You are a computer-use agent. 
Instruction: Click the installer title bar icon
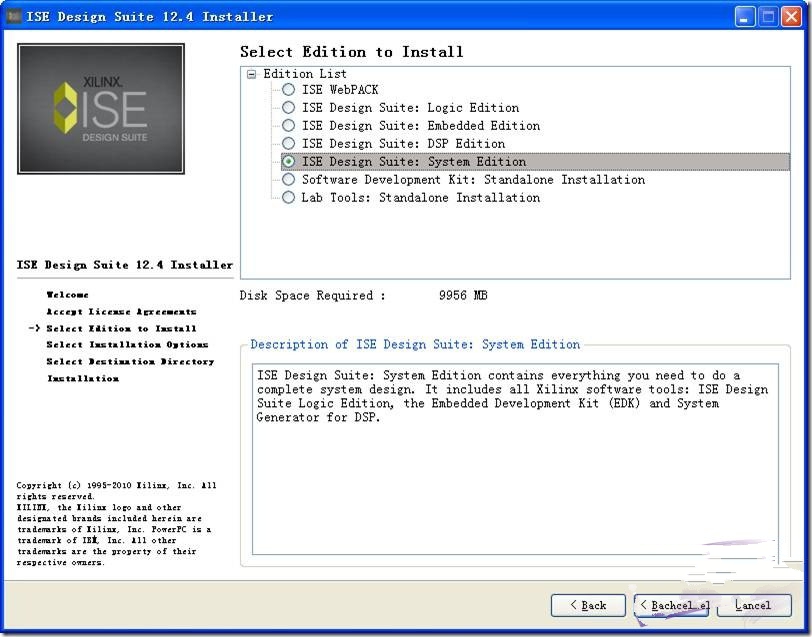click(x=13, y=16)
